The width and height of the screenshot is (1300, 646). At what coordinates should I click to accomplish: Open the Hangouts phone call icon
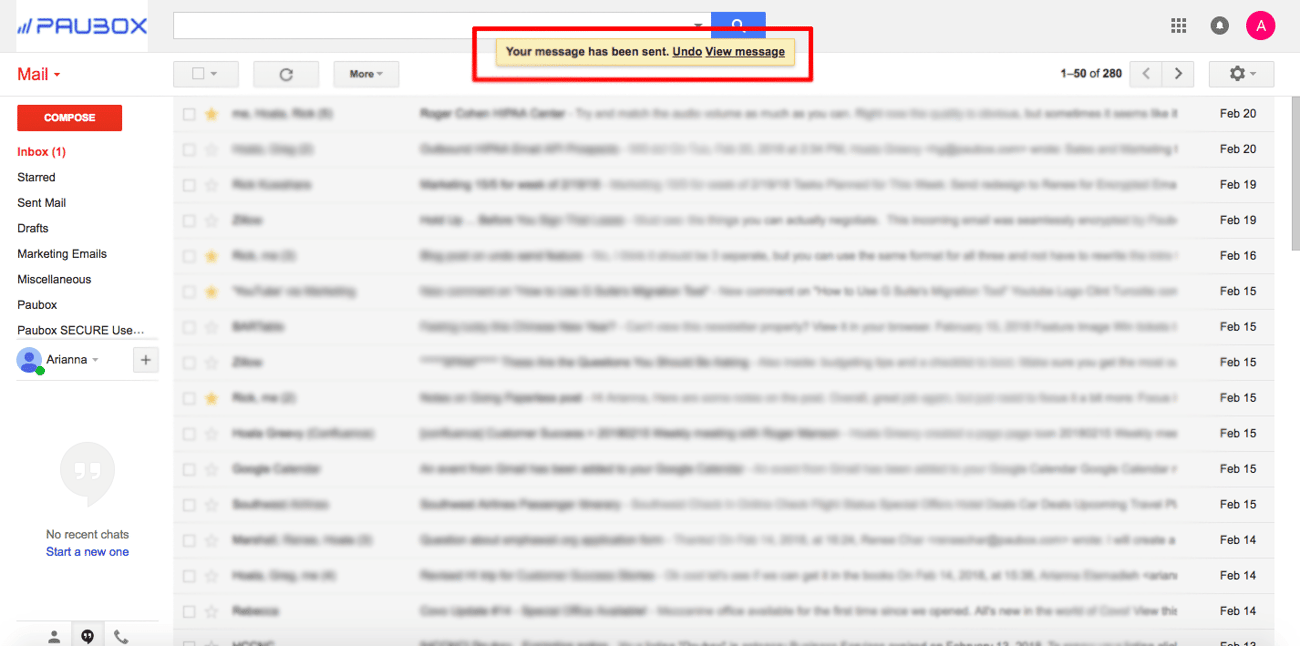coord(121,635)
